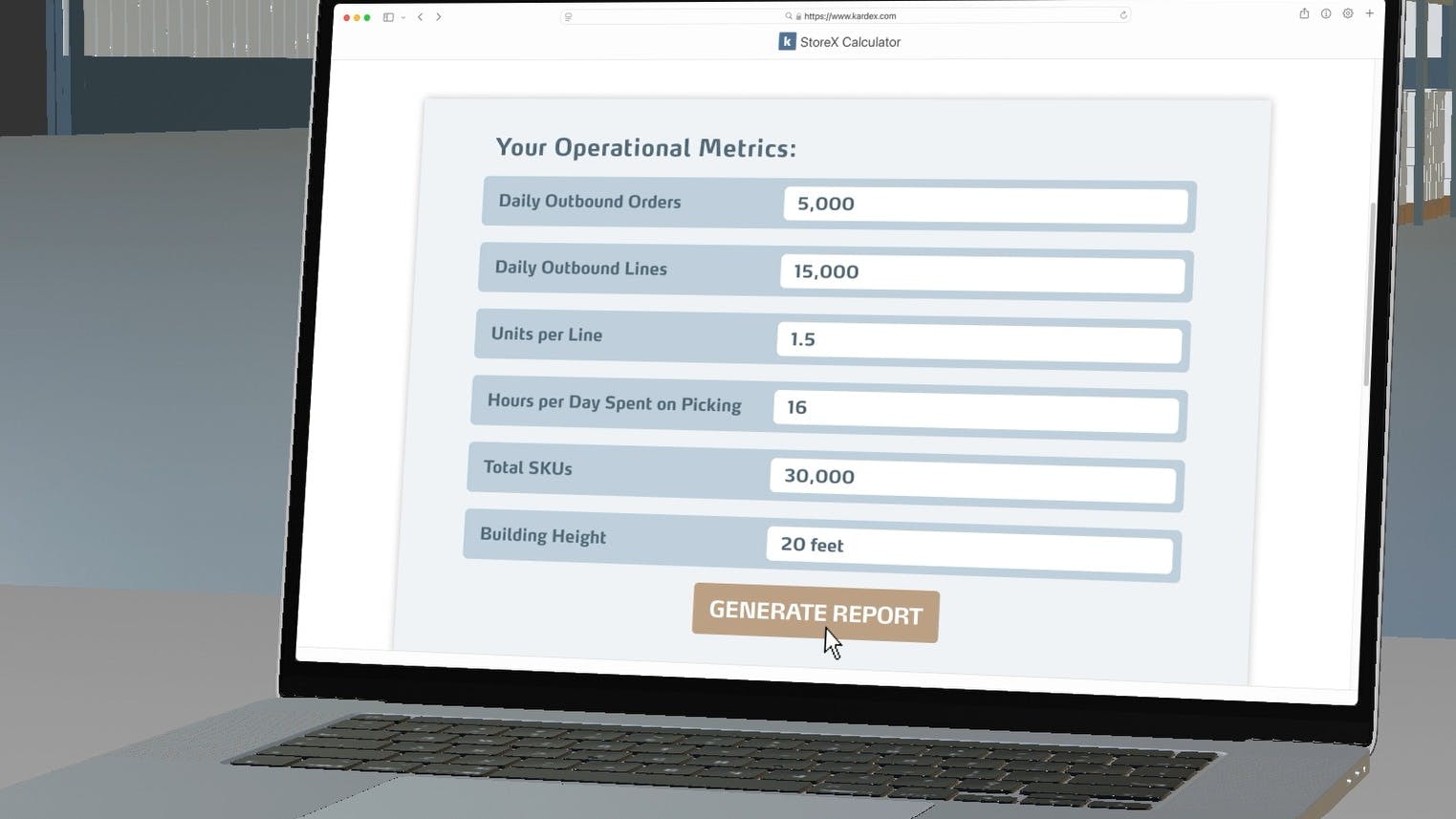Click the Kardex logo icon beside StoreX Calculator
Screen dimensions: 1456x819
click(787, 41)
